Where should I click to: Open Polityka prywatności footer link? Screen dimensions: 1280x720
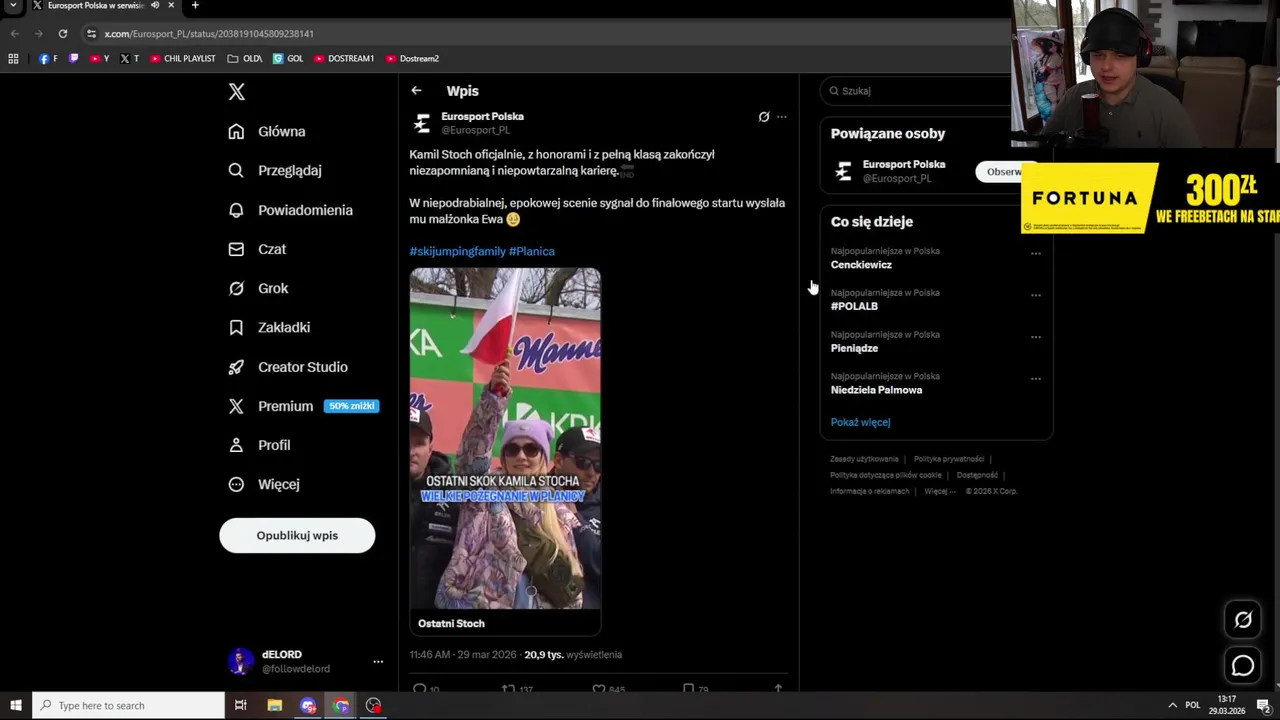pyautogui.click(x=949, y=459)
